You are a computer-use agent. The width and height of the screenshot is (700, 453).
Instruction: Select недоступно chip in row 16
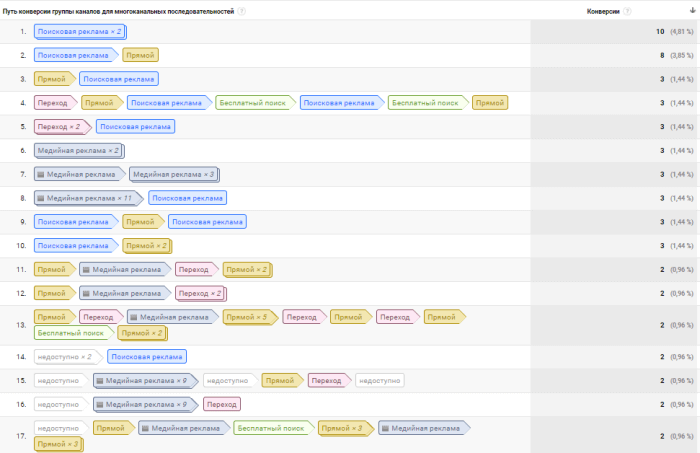(62, 404)
